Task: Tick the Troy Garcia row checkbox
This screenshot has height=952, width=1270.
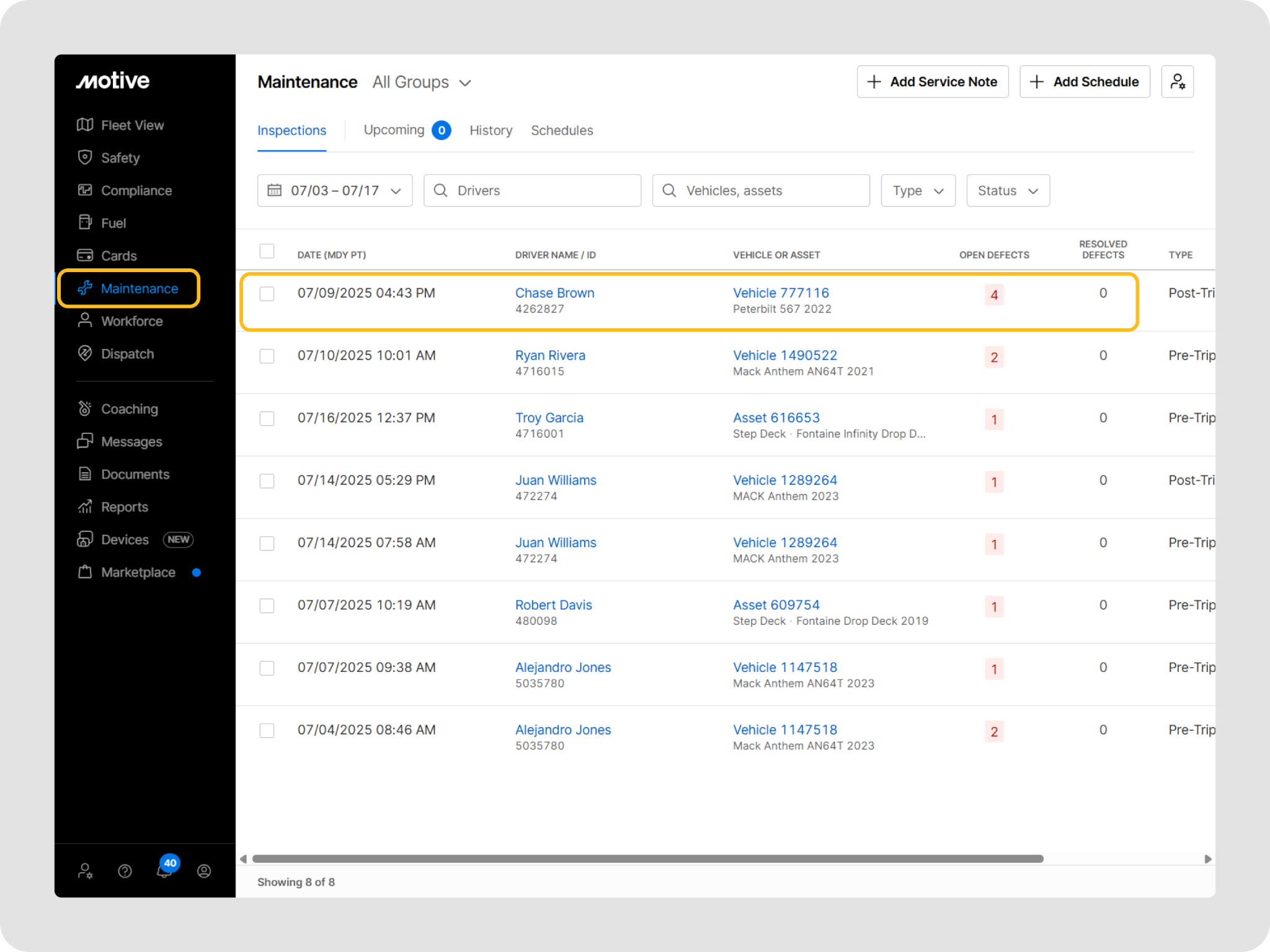Action: point(267,418)
